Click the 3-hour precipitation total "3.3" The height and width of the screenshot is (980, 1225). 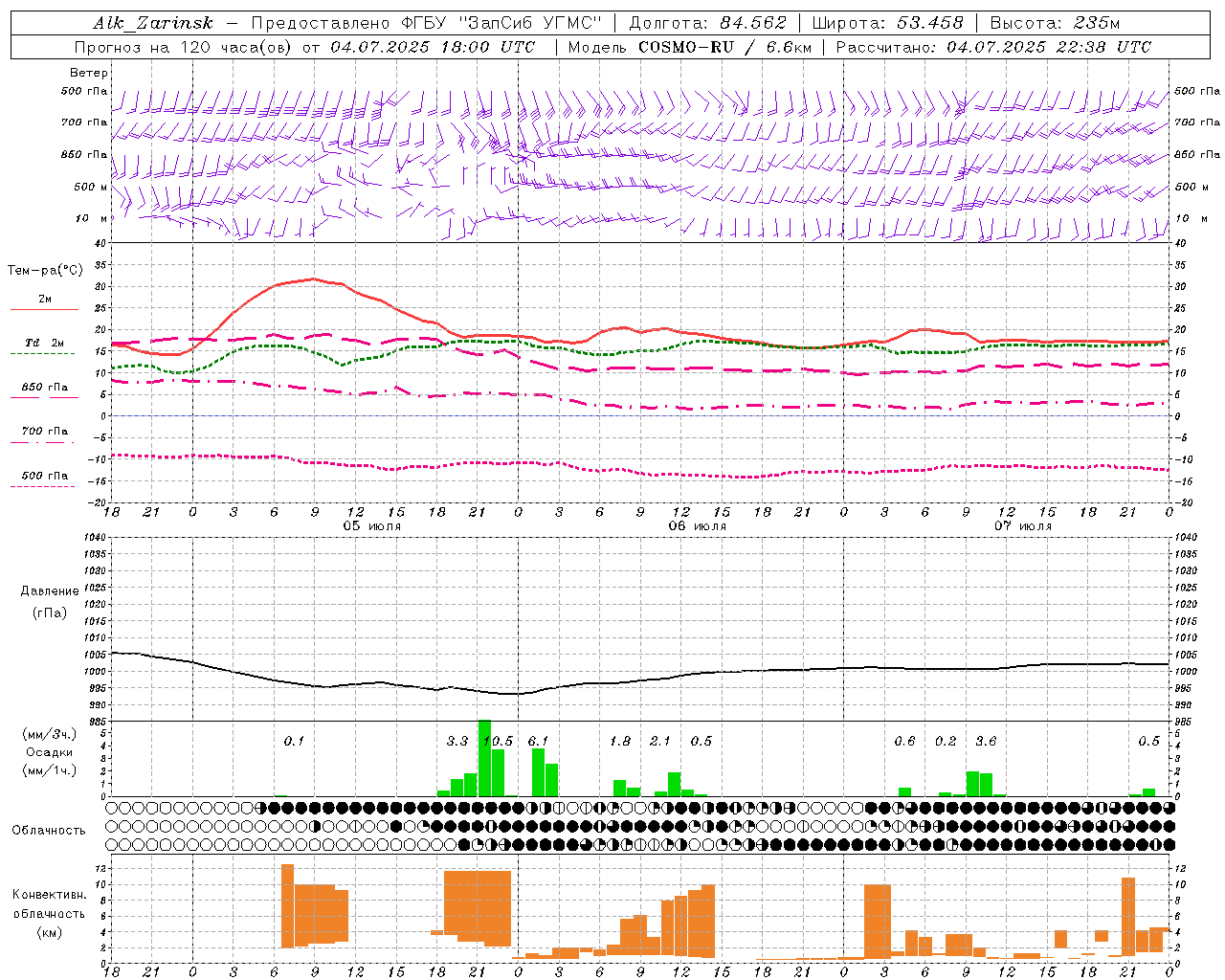(x=457, y=741)
